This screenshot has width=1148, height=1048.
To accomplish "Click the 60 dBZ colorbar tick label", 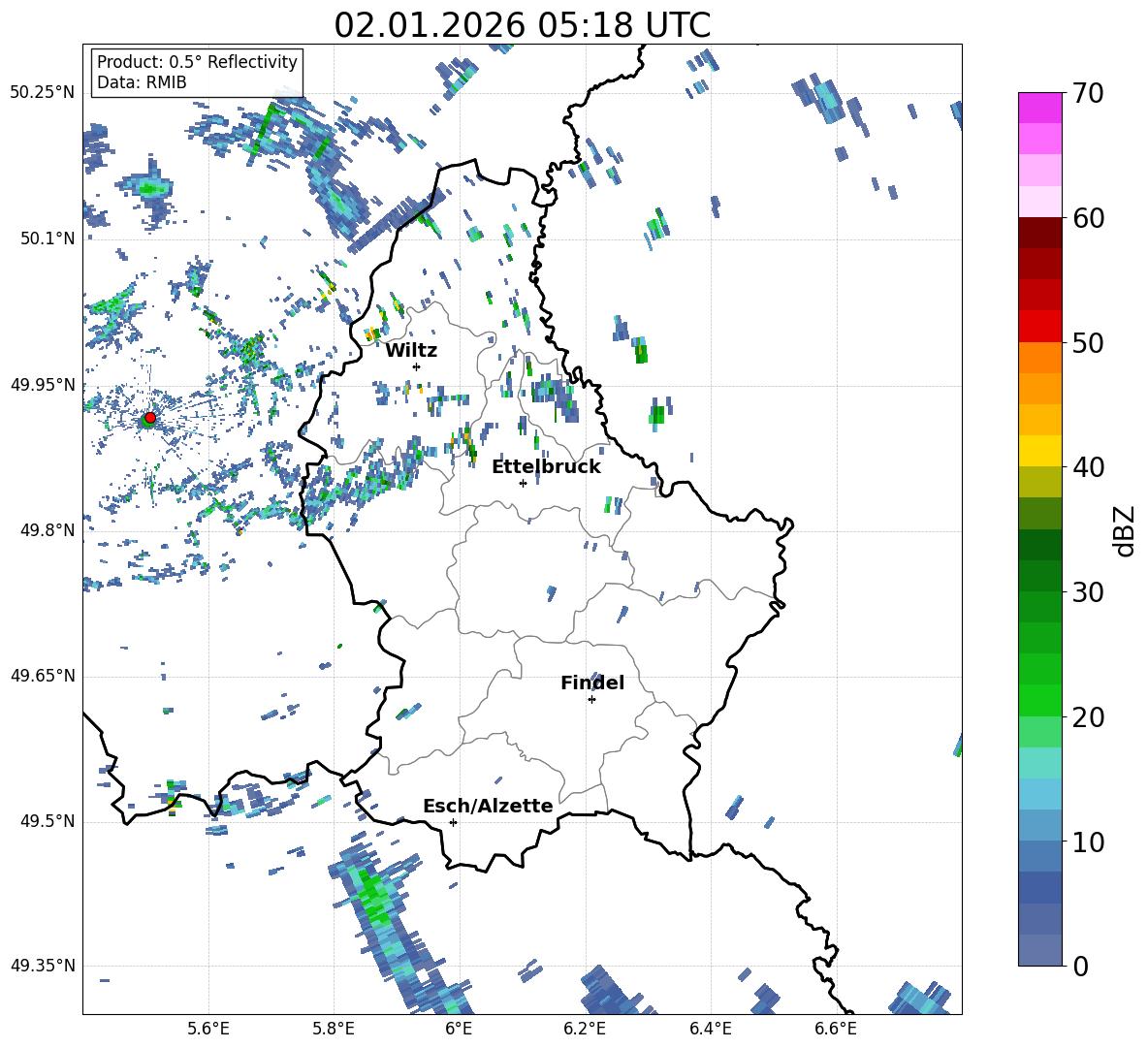I will click(1087, 218).
